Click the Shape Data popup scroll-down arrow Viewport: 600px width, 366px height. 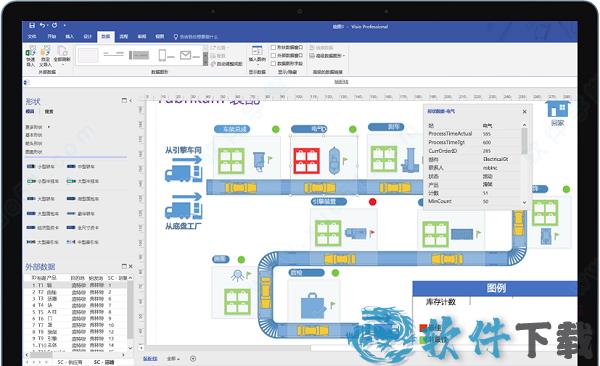click(x=524, y=203)
